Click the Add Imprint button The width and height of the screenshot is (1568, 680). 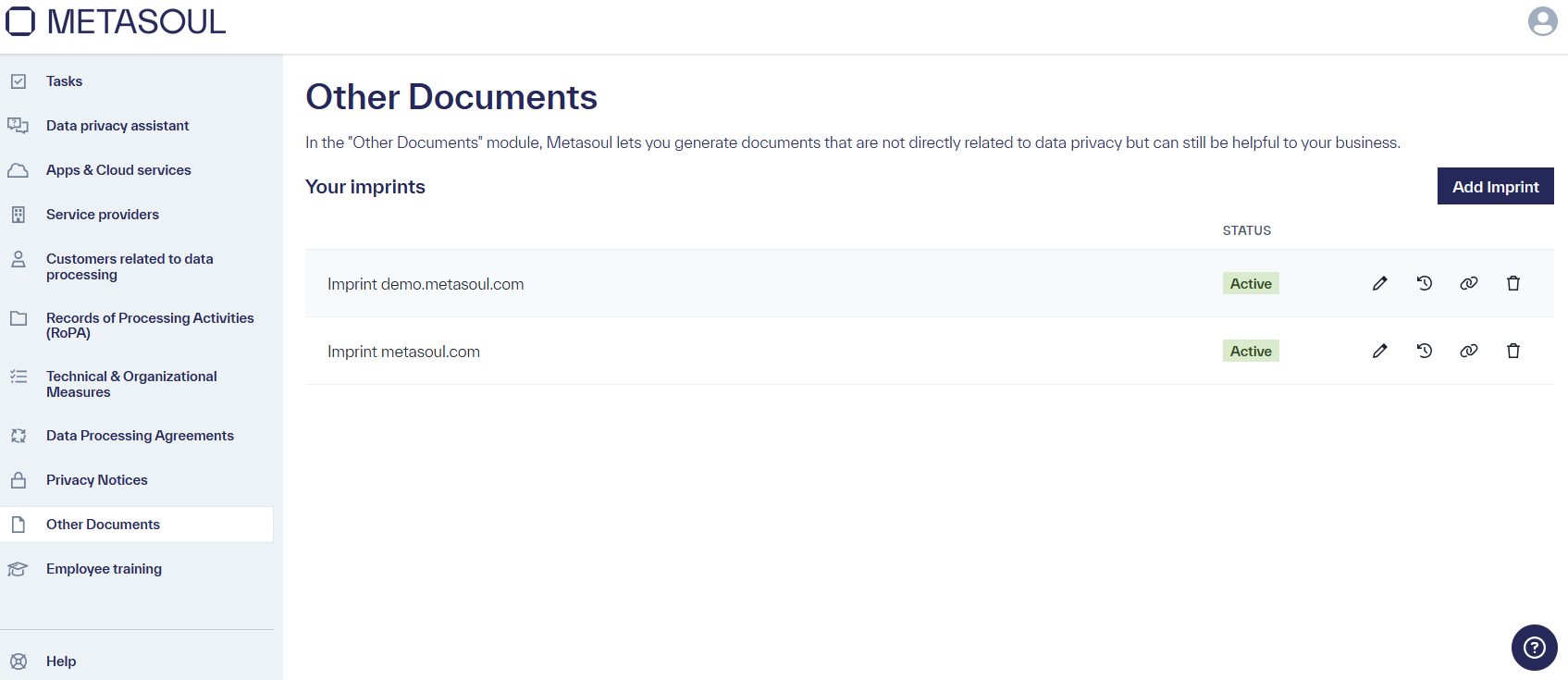click(1495, 186)
